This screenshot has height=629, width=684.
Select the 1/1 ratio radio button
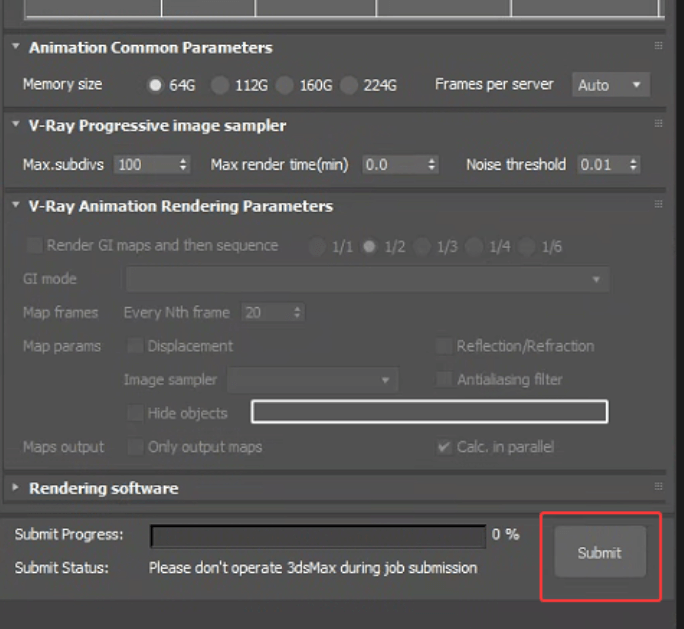point(317,247)
